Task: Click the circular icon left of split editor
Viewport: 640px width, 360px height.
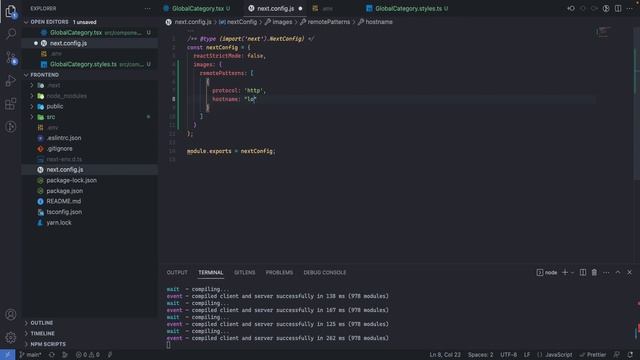Action: [x=606, y=9]
